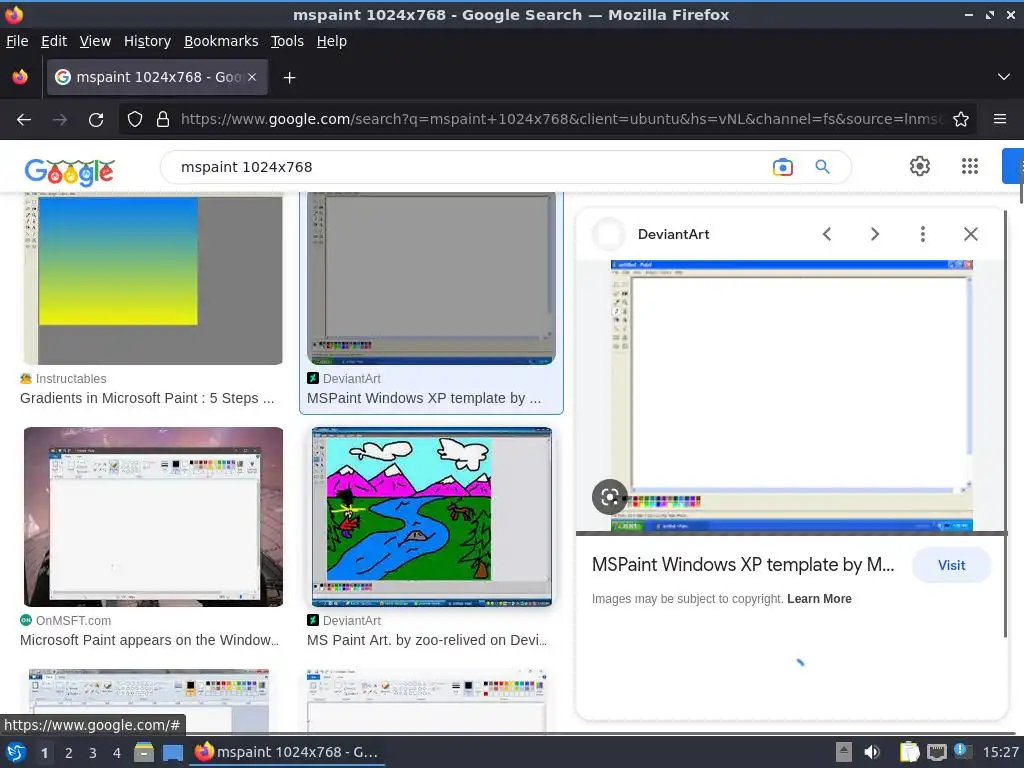The height and width of the screenshot is (768, 1024).
Task: Search by image with camera icon
Action: coord(782,167)
